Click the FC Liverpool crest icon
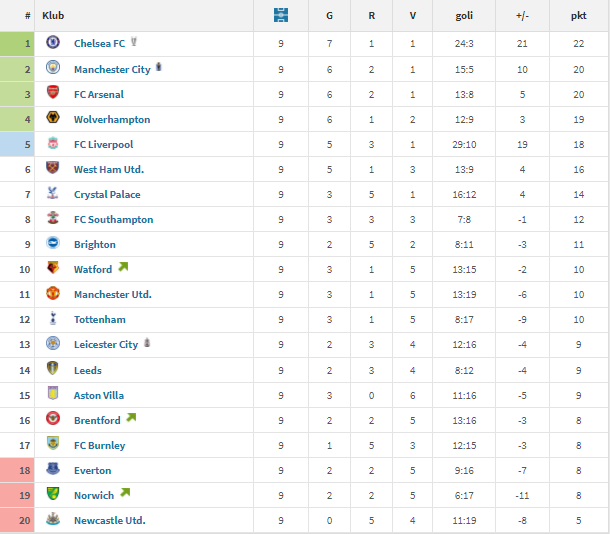The image size is (610, 534). pyautogui.click(x=53, y=143)
